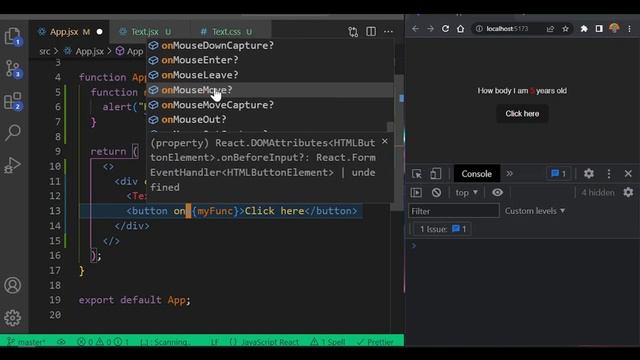Bookmark this page with the star
640x360 pixels.
coord(565,29)
